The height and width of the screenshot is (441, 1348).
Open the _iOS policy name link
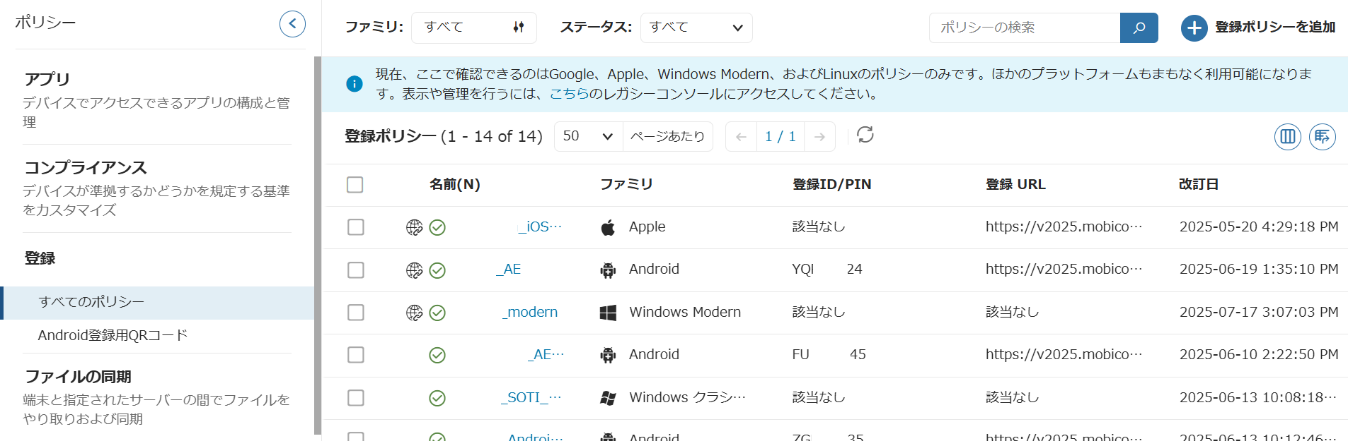point(540,227)
